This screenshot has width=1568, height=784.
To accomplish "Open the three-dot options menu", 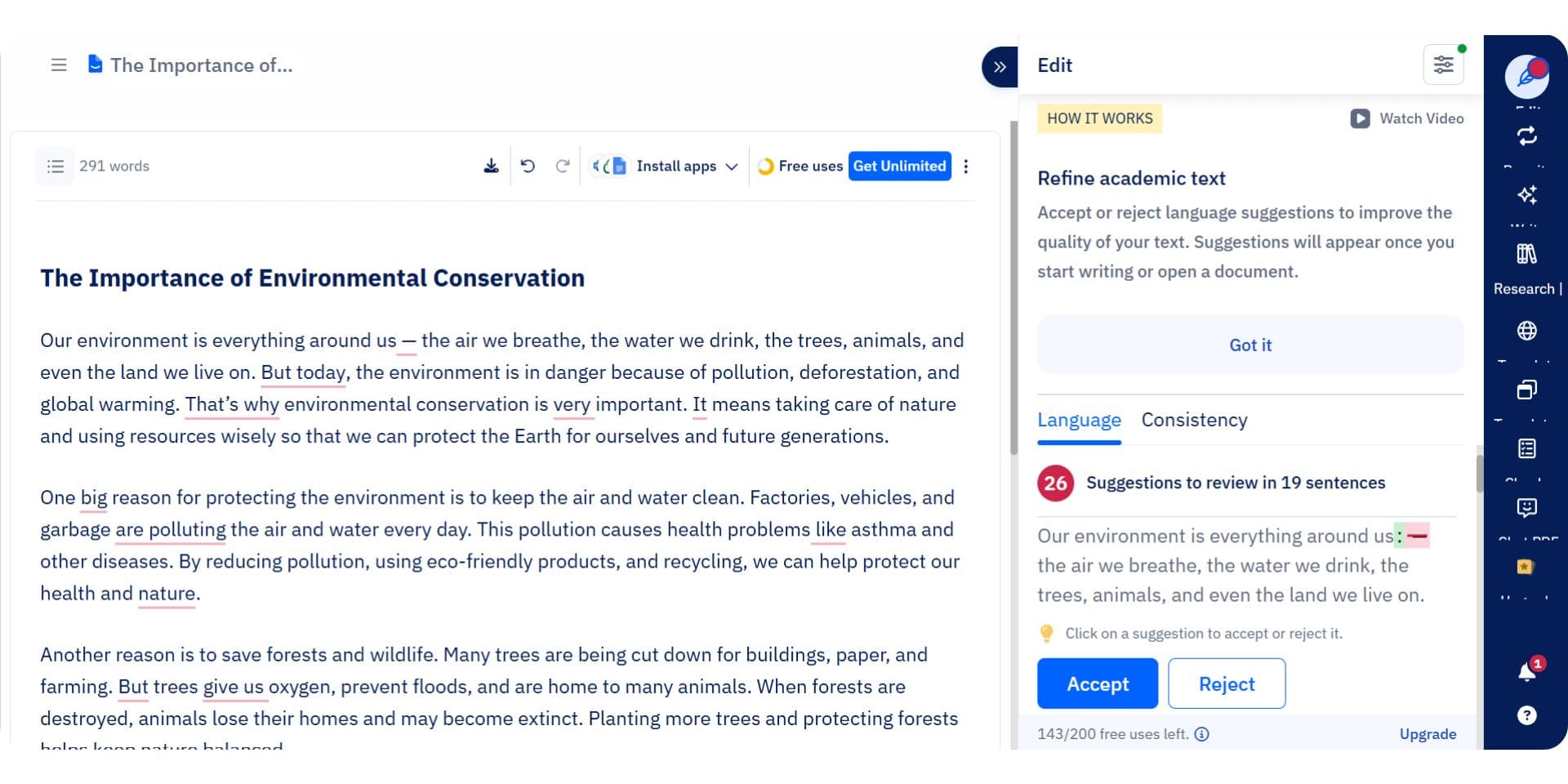I will click(966, 166).
